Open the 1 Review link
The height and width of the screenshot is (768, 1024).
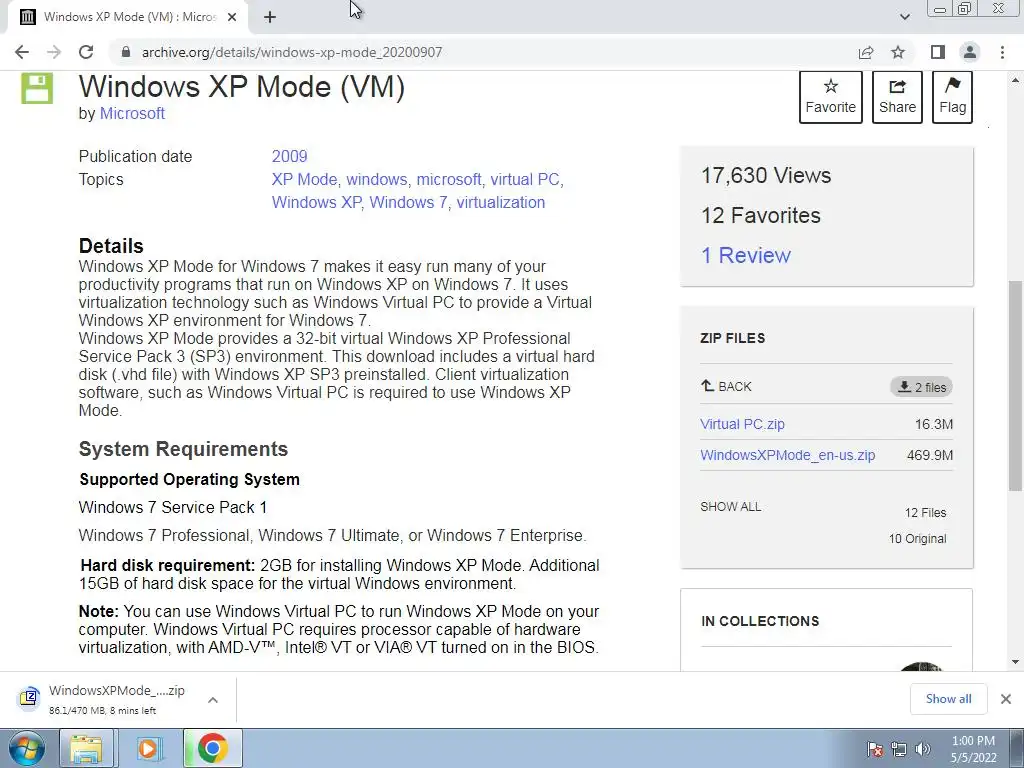coord(746,255)
